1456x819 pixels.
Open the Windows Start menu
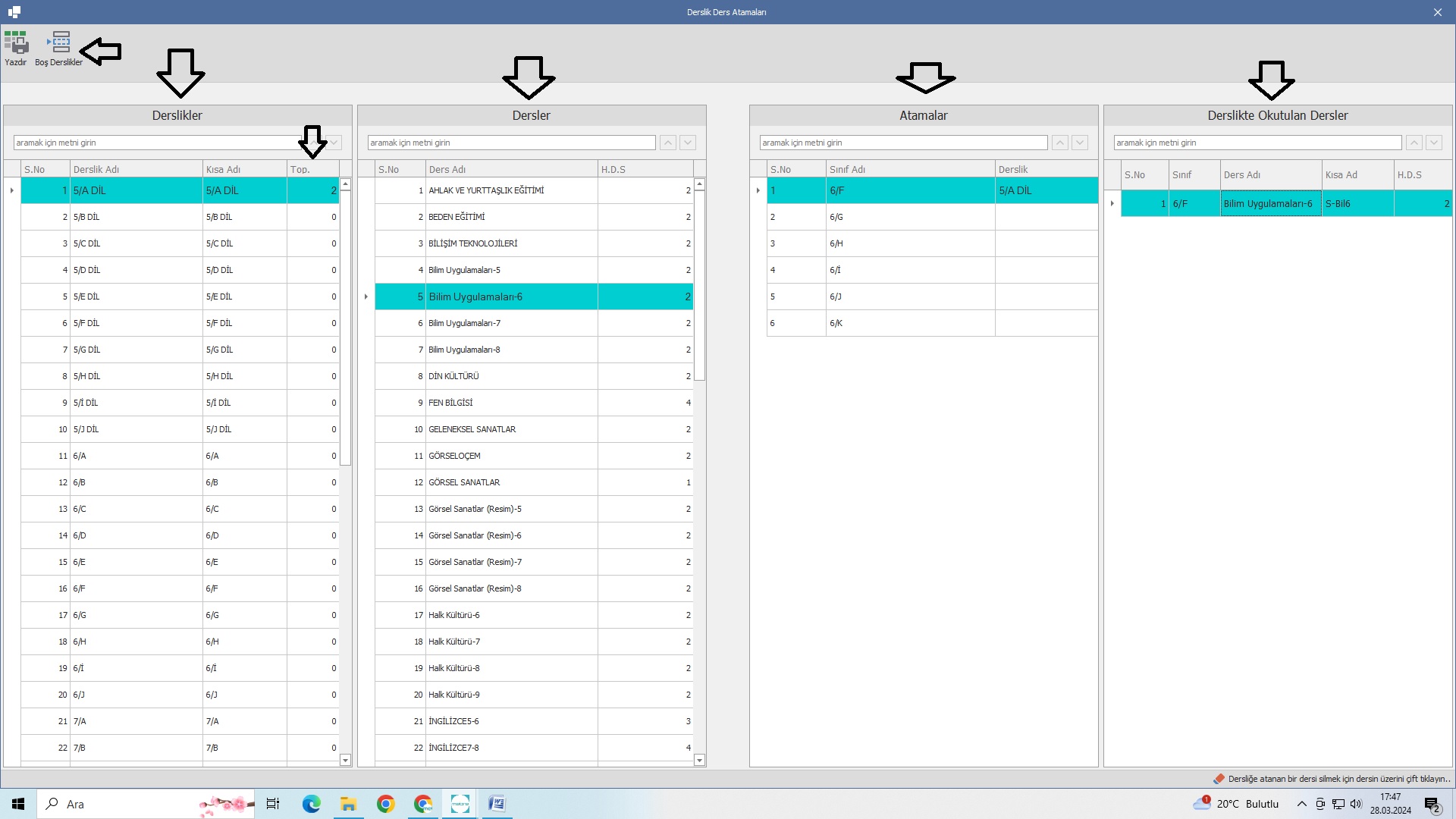point(18,804)
